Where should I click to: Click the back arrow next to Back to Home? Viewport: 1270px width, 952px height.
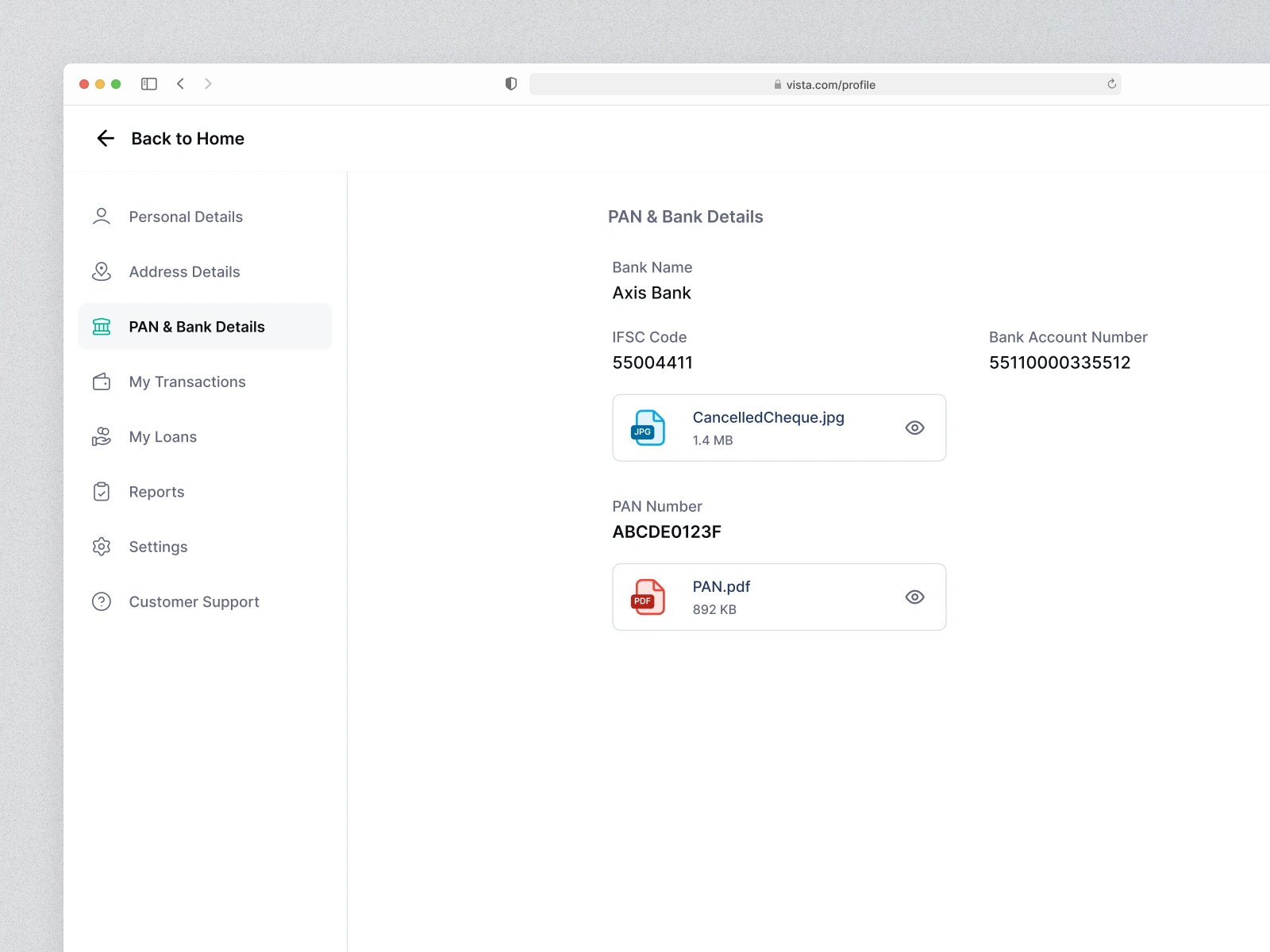106,139
